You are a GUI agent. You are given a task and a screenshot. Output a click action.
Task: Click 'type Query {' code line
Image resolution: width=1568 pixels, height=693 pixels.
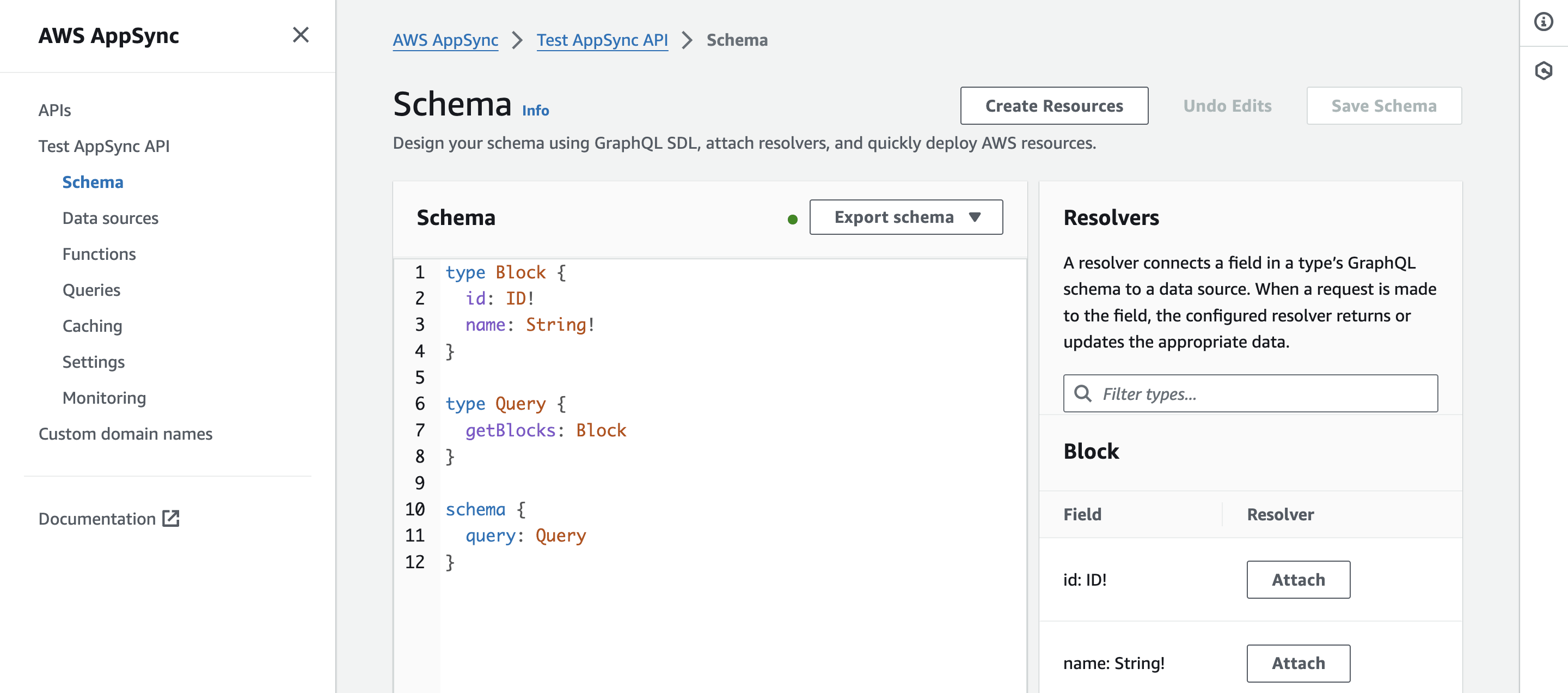(506, 404)
